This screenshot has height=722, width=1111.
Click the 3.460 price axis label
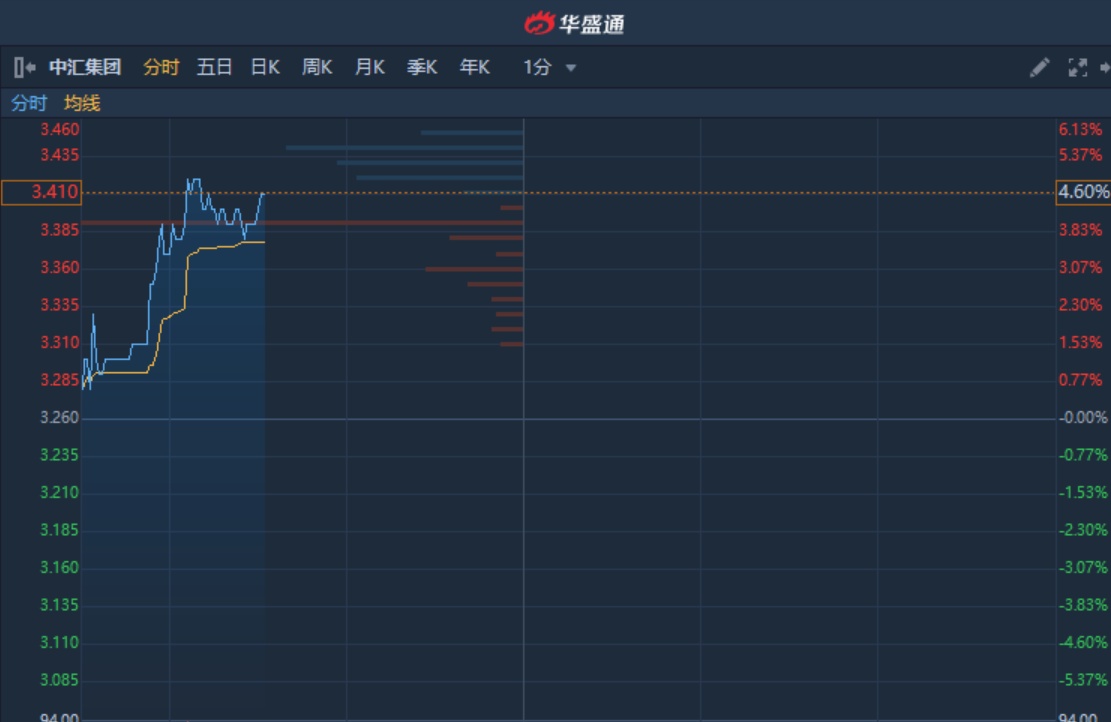pos(60,130)
